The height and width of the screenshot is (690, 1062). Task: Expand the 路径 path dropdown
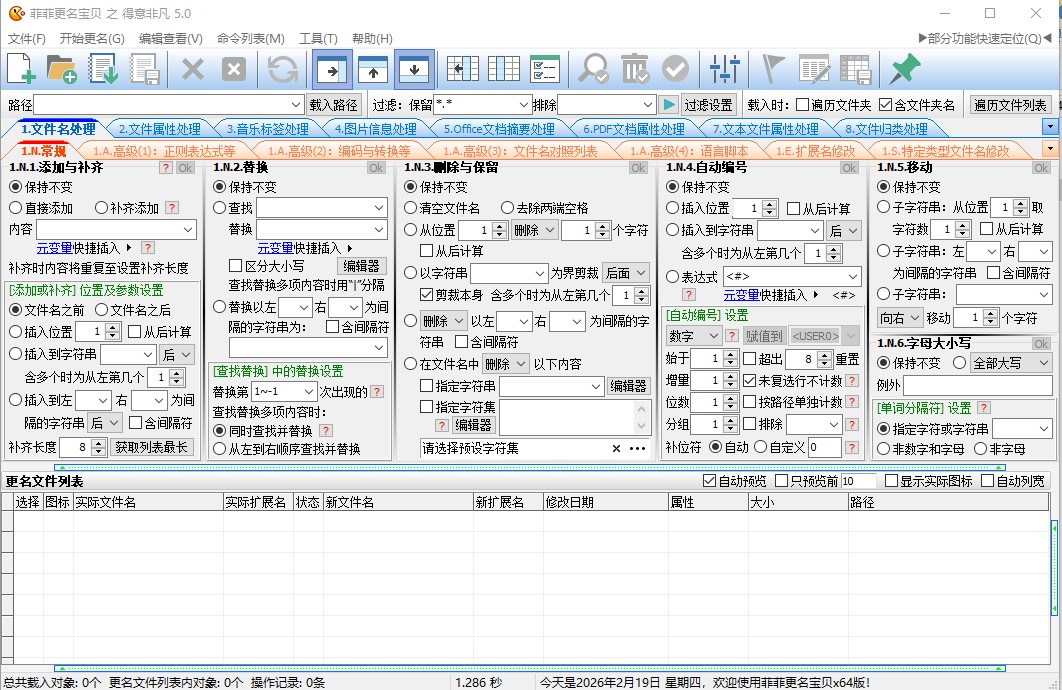[296, 105]
